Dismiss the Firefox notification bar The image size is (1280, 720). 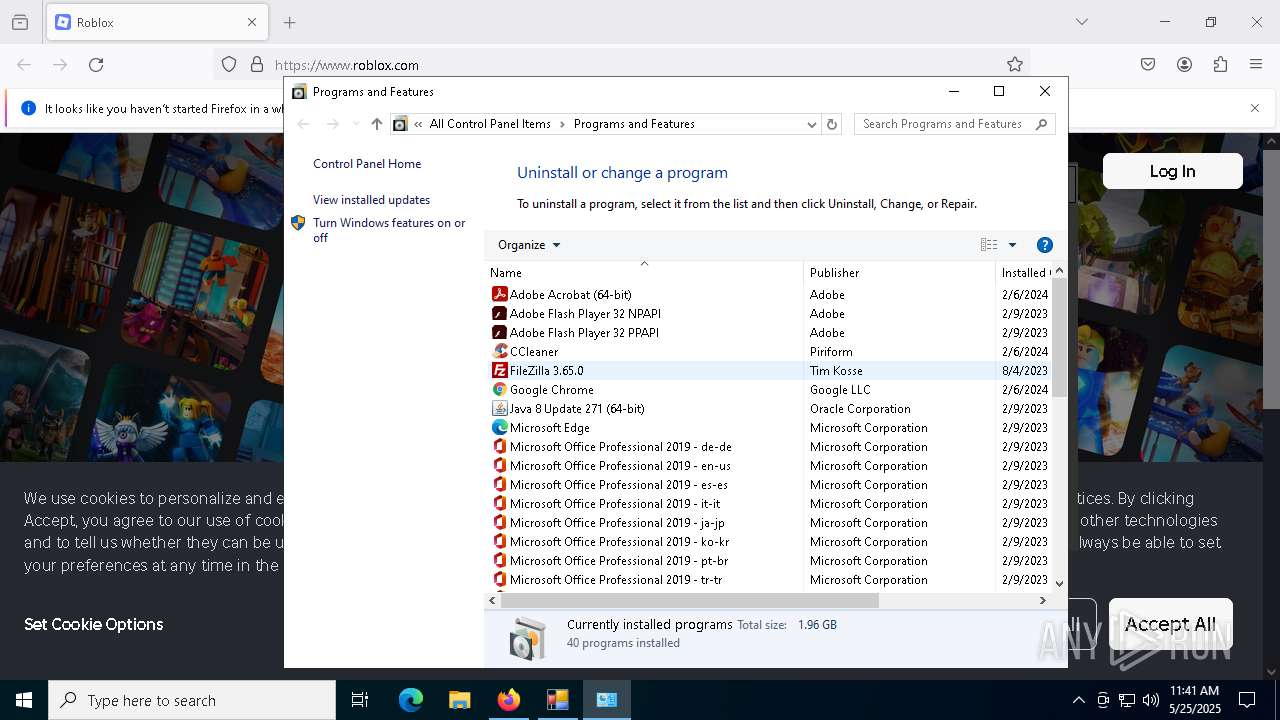[1255, 108]
